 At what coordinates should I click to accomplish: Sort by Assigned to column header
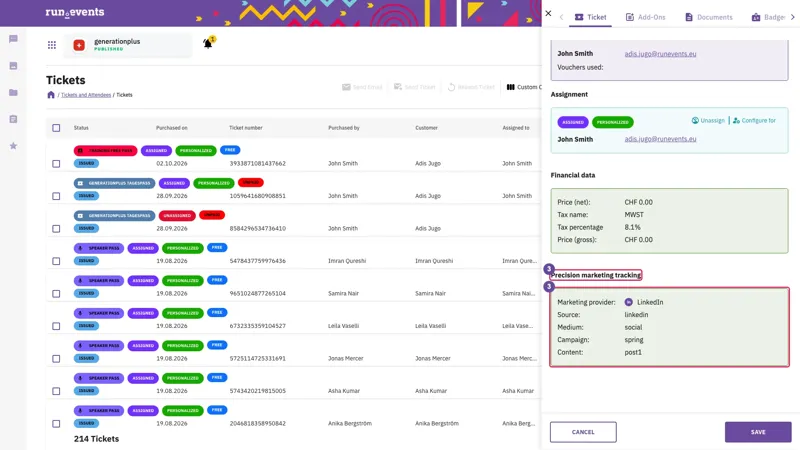tap(516, 128)
